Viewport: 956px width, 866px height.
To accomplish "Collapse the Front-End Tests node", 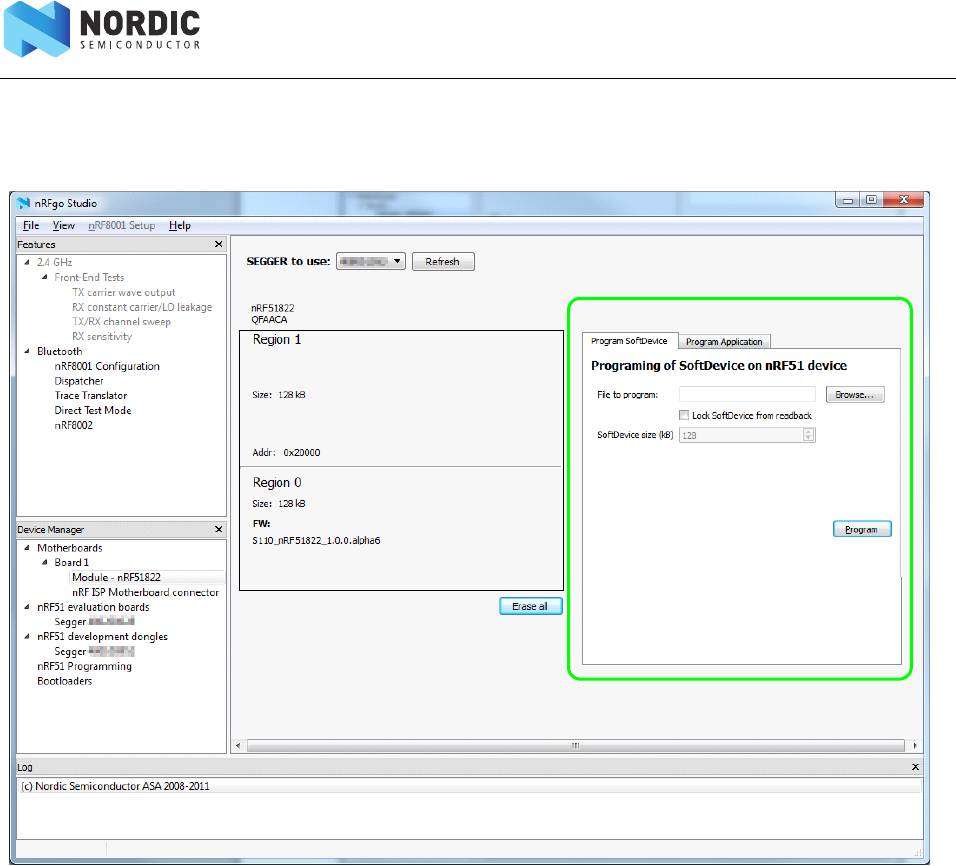I will [x=45, y=277].
